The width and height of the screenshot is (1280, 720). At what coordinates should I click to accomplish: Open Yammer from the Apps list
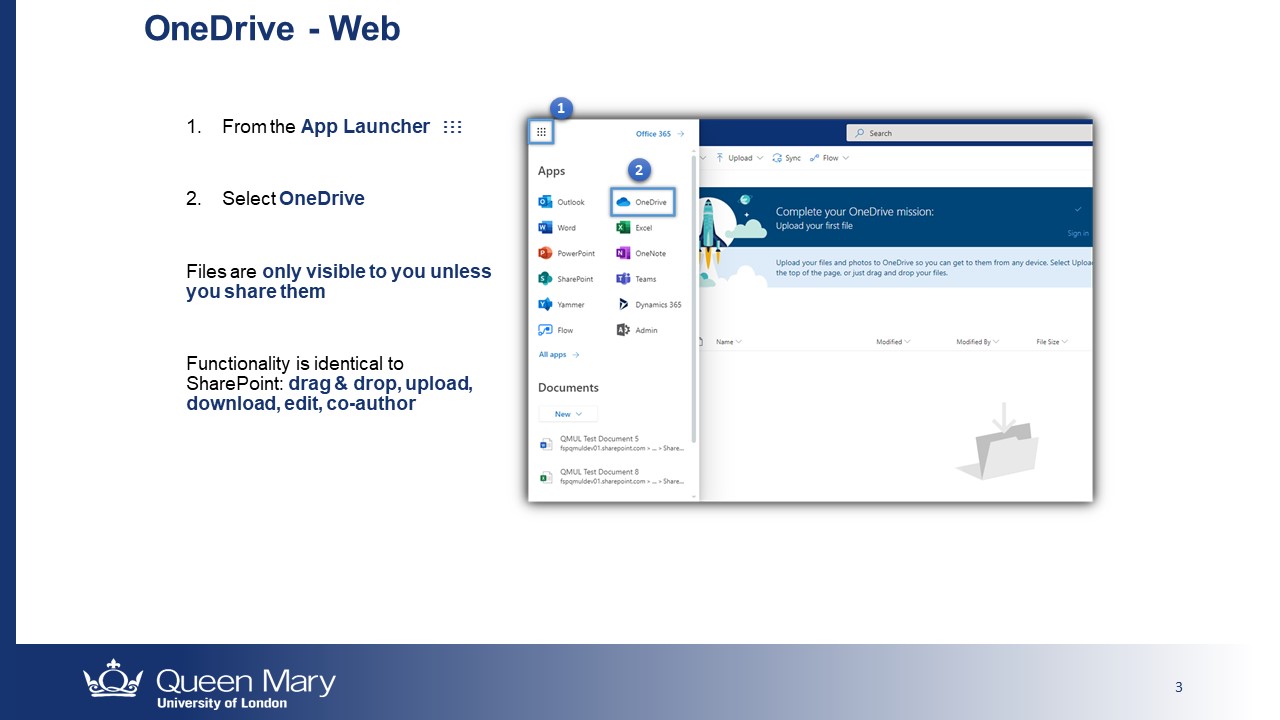562,304
